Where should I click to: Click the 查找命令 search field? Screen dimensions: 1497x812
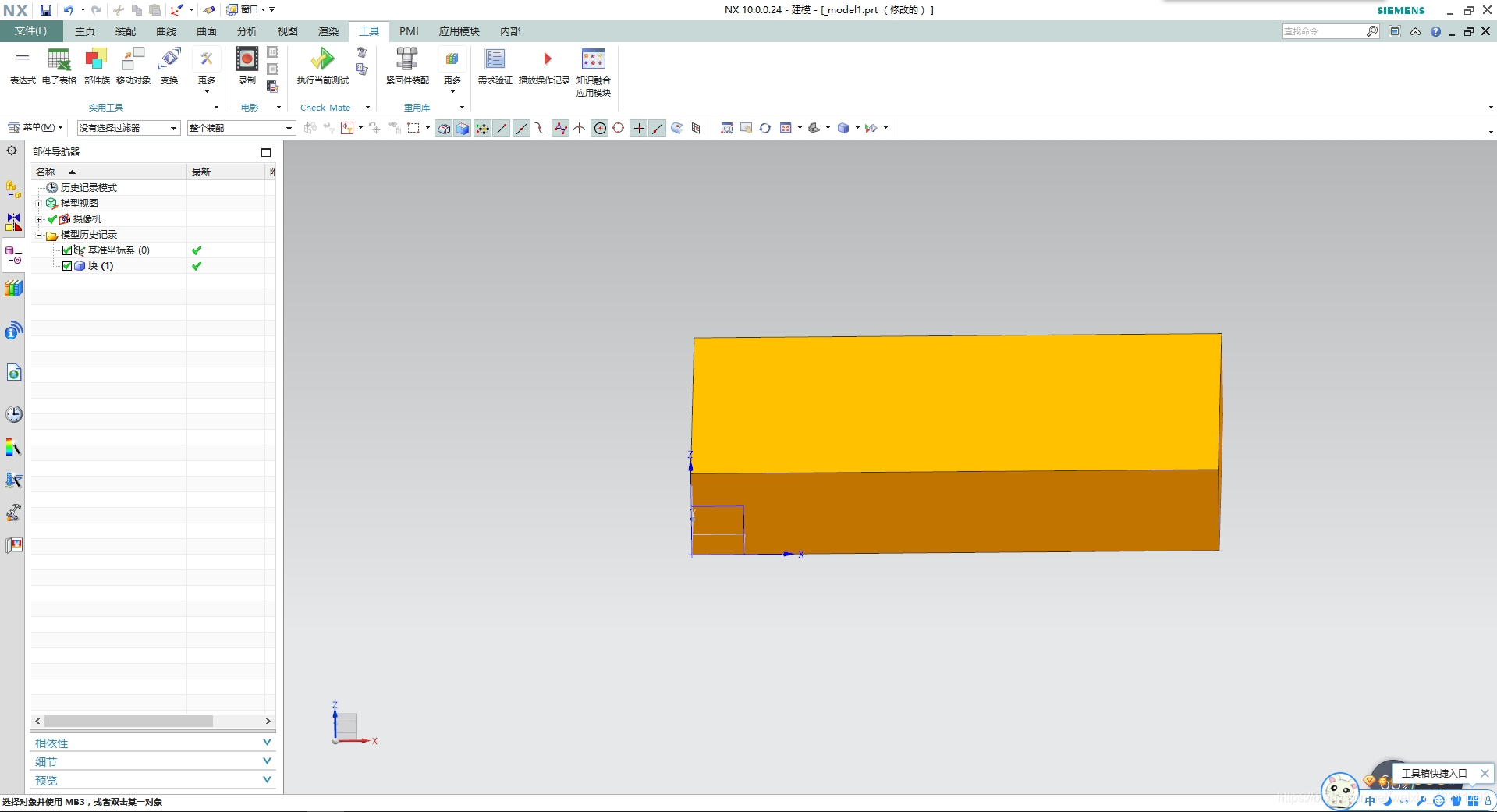pos(1324,31)
